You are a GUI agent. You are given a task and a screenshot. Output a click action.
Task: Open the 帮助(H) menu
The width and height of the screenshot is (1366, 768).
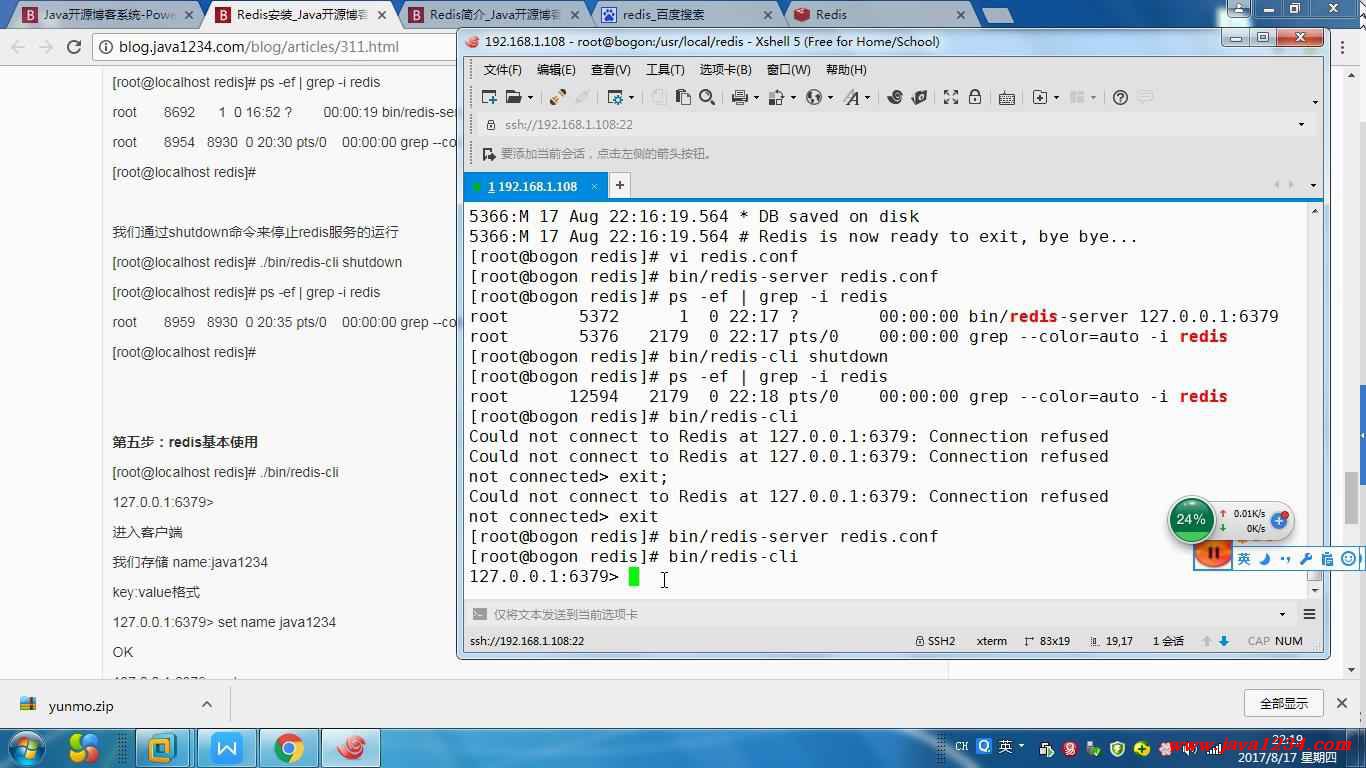tap(846, 70)
